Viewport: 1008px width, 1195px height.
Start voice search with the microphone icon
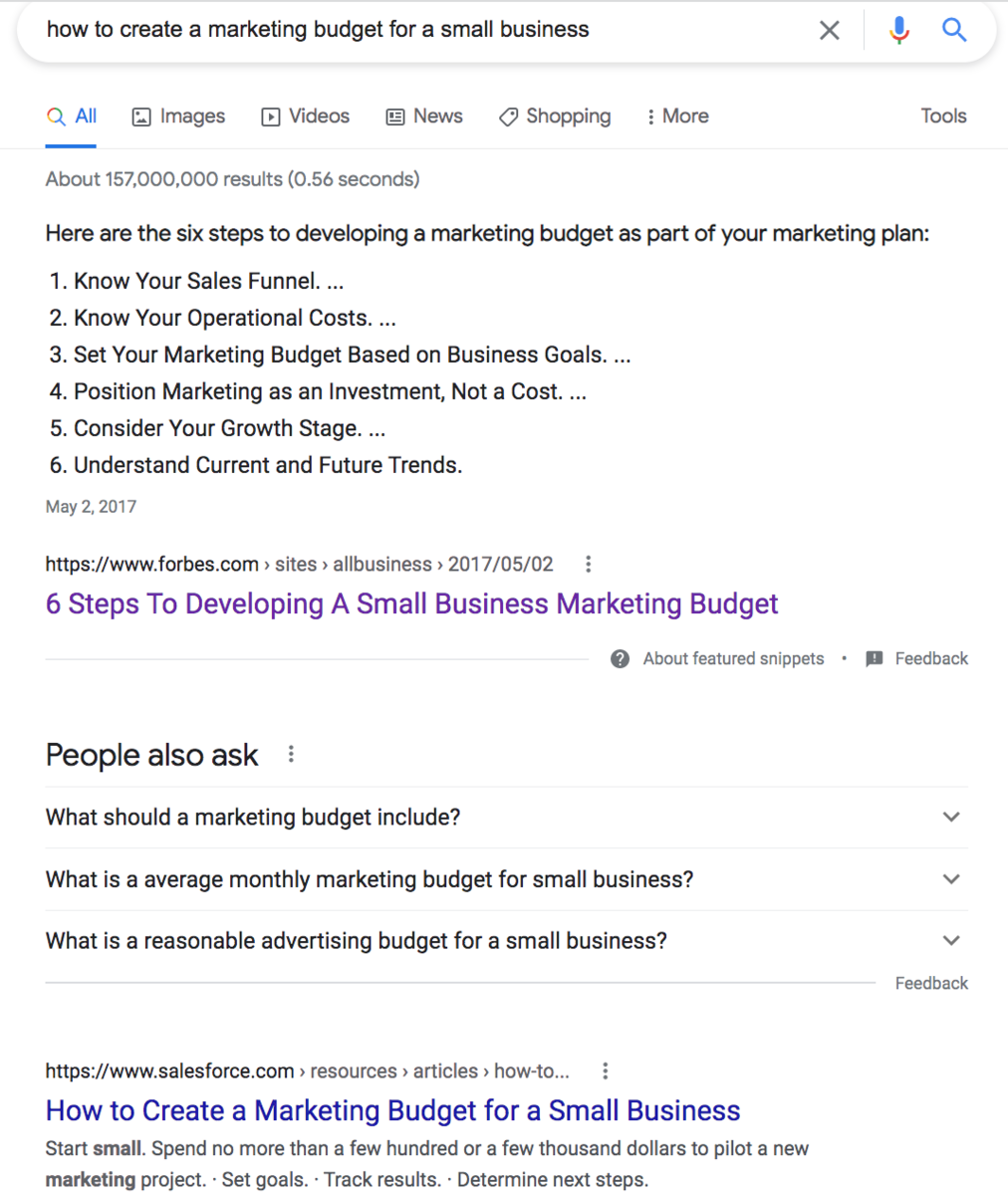click(x=899, y=30)
